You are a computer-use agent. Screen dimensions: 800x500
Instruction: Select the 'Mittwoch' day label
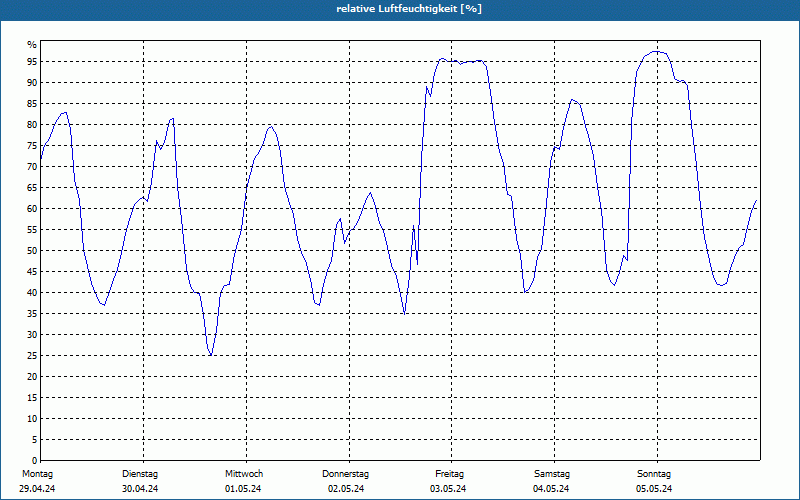click(x=244, y=474)
